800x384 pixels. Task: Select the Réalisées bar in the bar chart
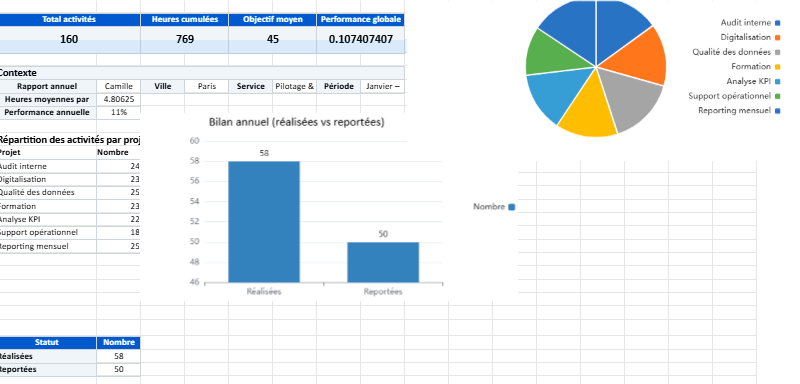pyautogui.click(x=264, y=222)
